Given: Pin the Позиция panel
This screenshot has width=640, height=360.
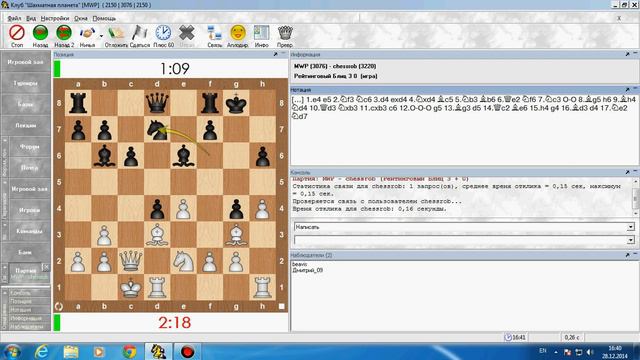Looking at the screenshot, I should (x=276, y=54).
